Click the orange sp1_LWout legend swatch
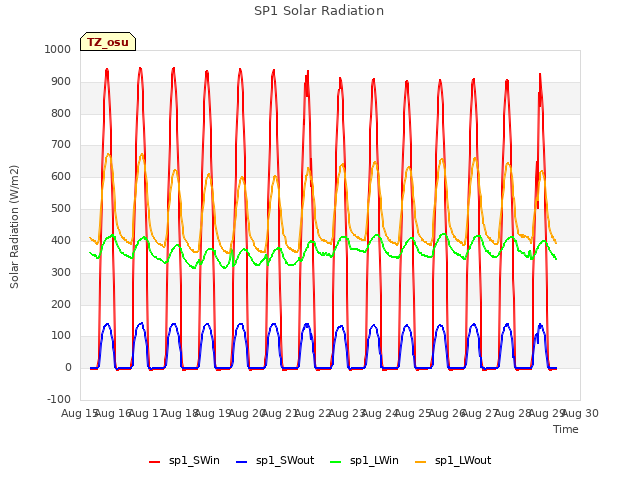Image resolution: width=640 pixels, height=480 pixels. click(420, 462)
